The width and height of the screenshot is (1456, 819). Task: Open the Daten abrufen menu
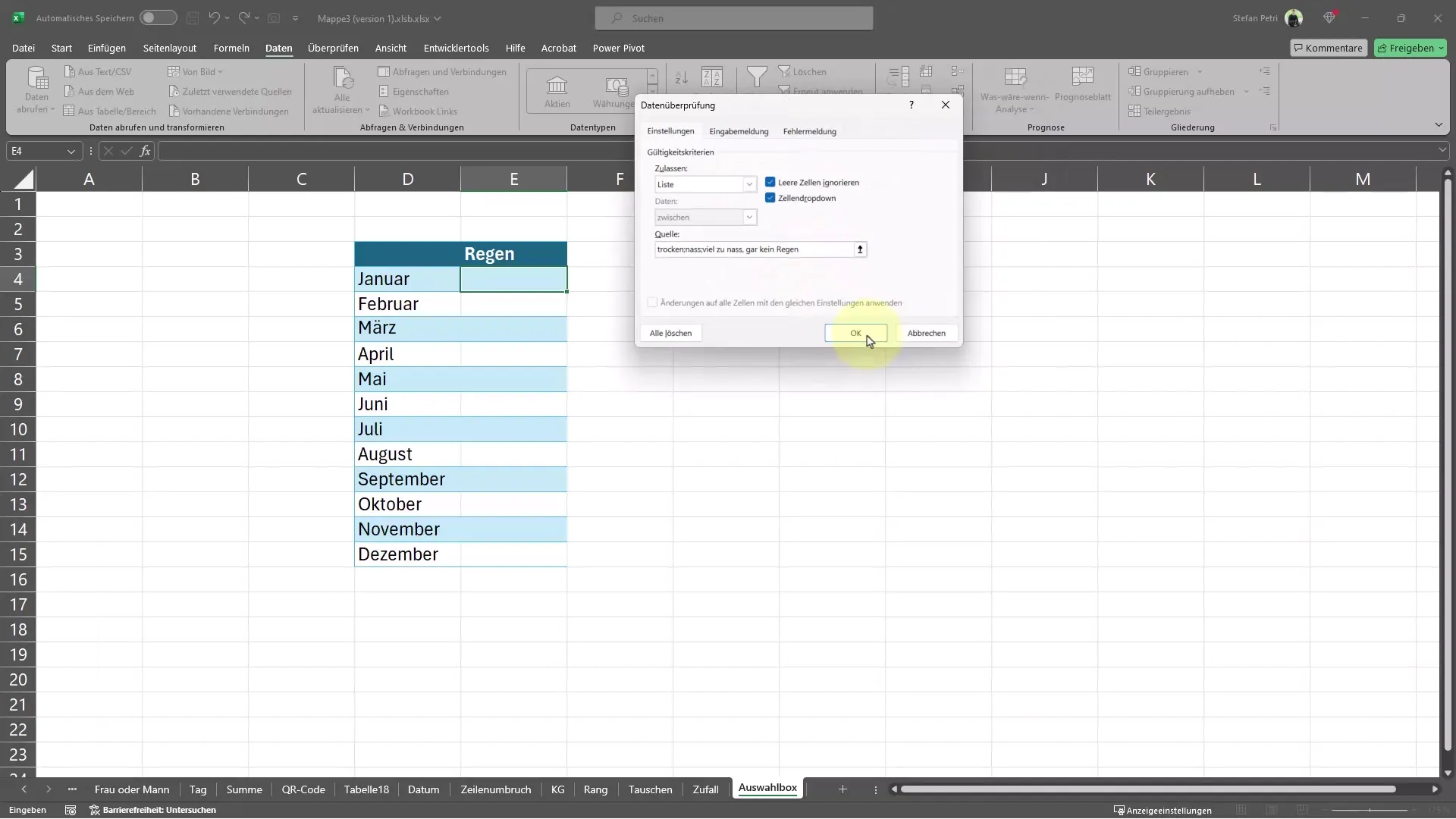tap(36, 91)
